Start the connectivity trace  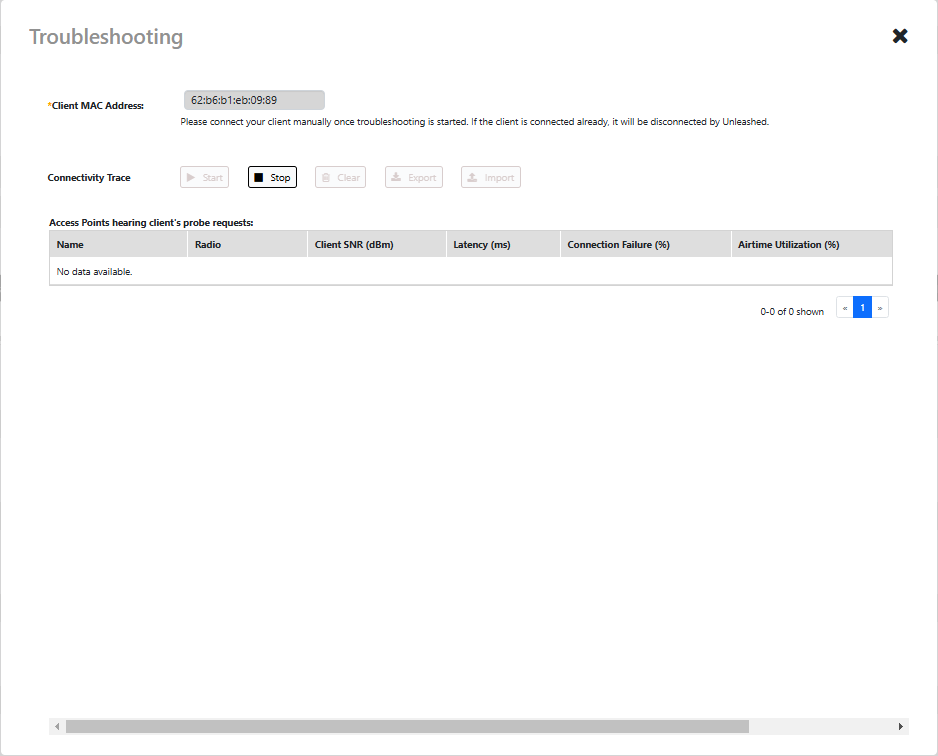[x=204, y=178]
